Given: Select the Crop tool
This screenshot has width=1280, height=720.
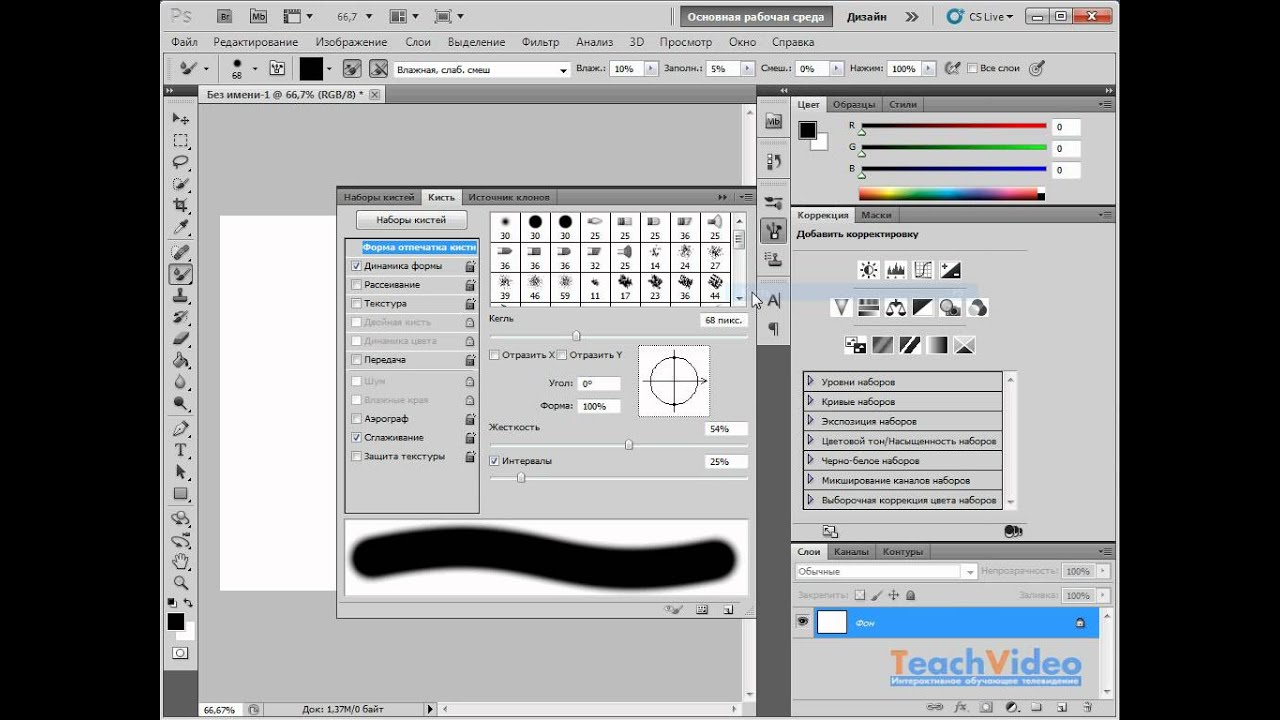Looking at the screenshot, I should click(181, 206).
